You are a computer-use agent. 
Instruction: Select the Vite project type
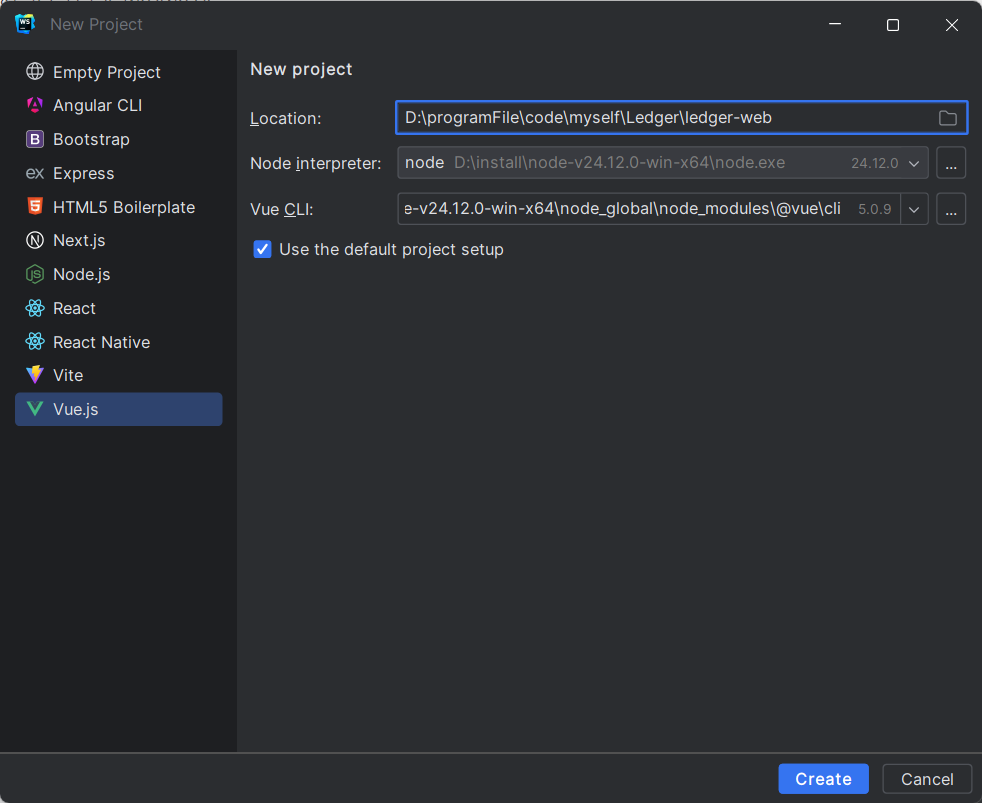pyautogui.click(x=118, y=375)
